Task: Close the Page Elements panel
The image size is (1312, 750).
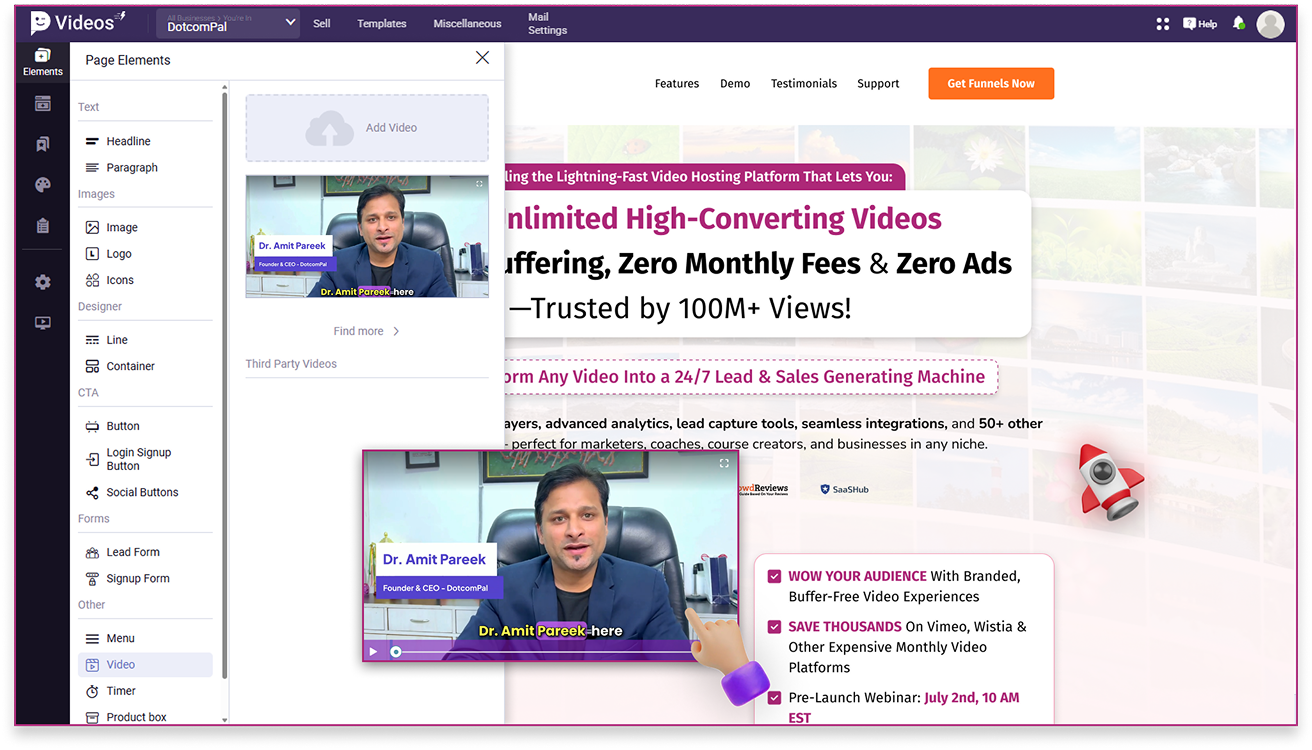Action: coord(482,58)
